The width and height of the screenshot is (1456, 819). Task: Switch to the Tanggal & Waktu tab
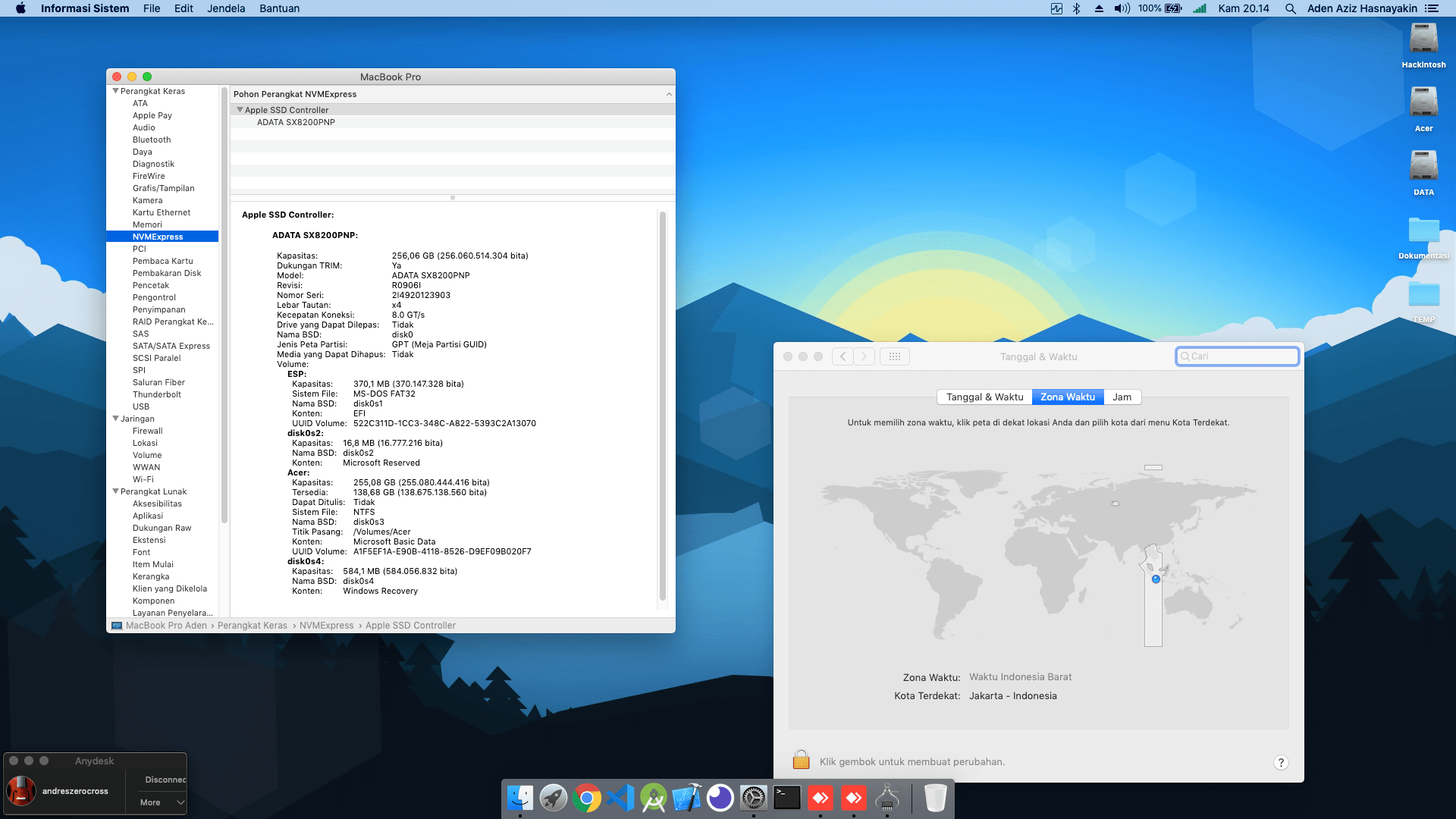pos(984,397)
